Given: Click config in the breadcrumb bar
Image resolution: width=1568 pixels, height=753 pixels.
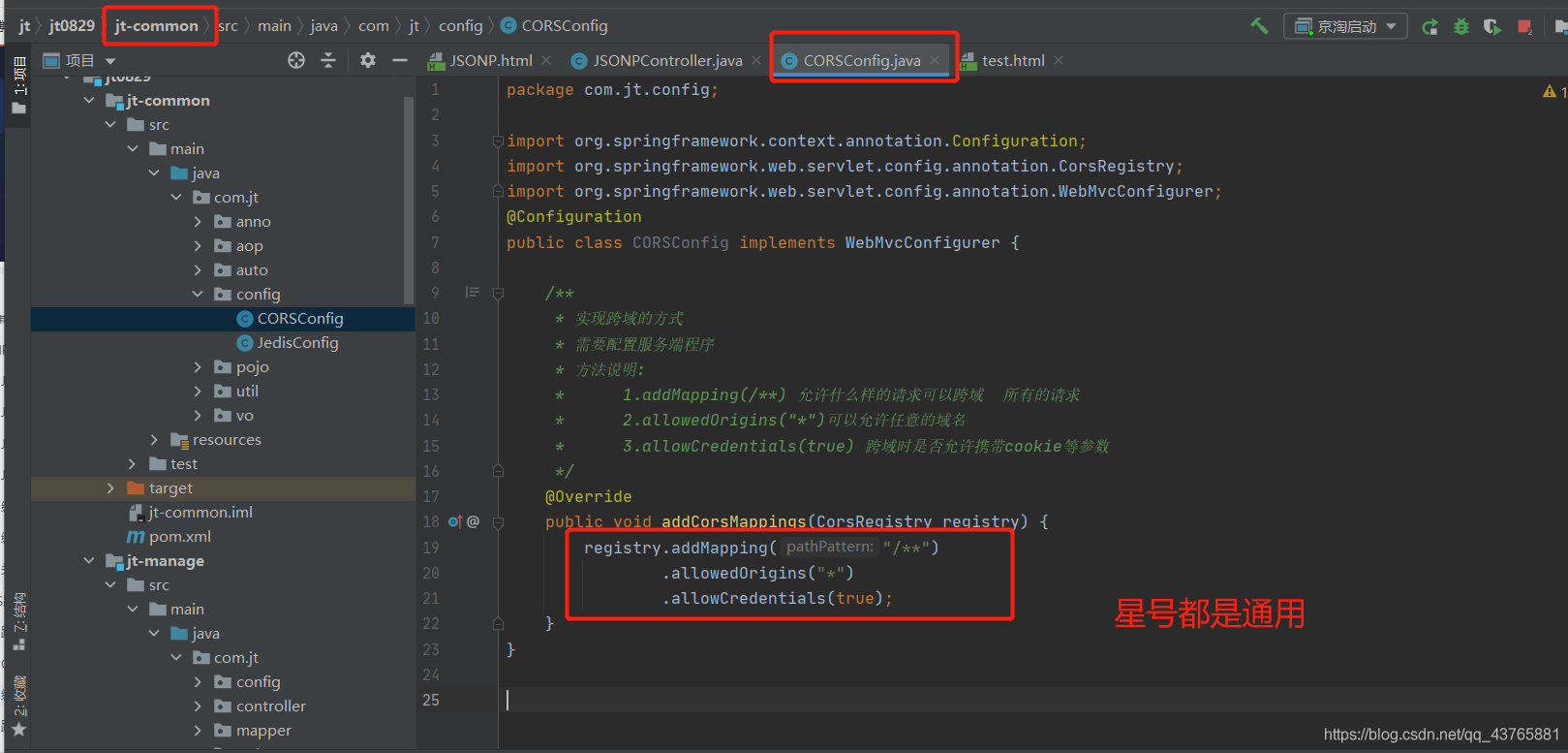Looking at the screenshot, I should tap(460, 26).
